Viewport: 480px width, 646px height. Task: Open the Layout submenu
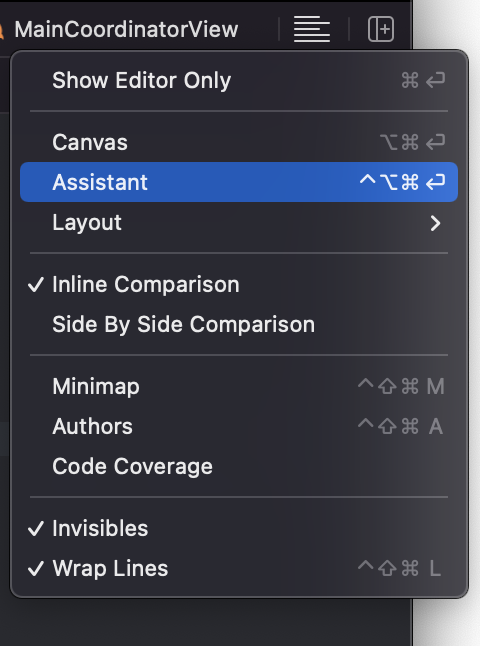(239, 222)
